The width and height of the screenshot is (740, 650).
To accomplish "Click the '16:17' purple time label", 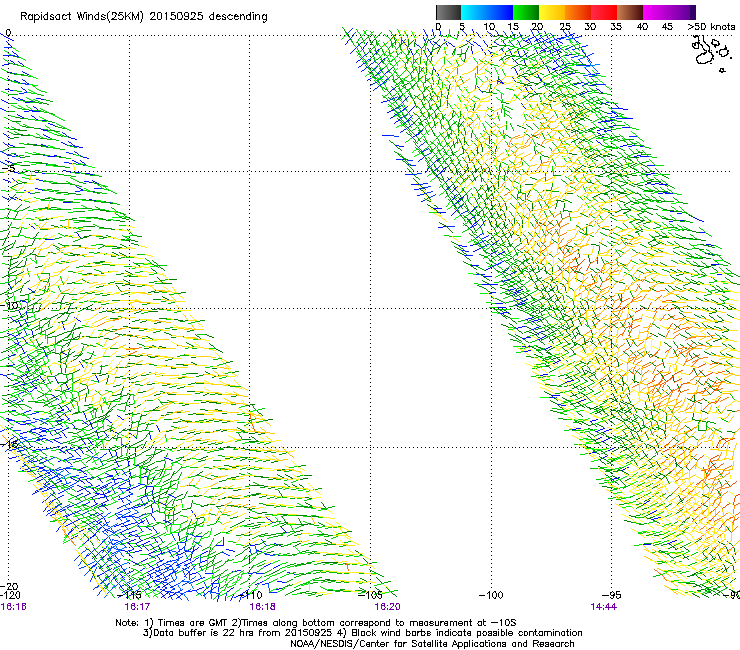I will (137, 607).
